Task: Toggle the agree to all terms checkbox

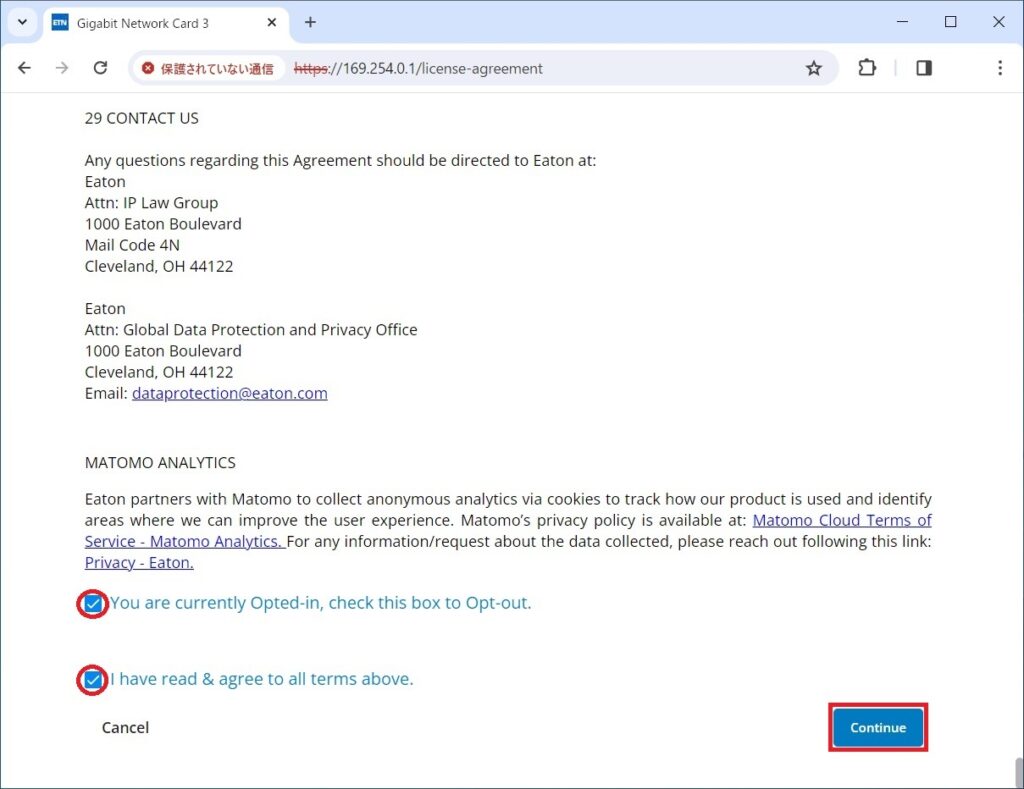Action: (x=93, y=680)
